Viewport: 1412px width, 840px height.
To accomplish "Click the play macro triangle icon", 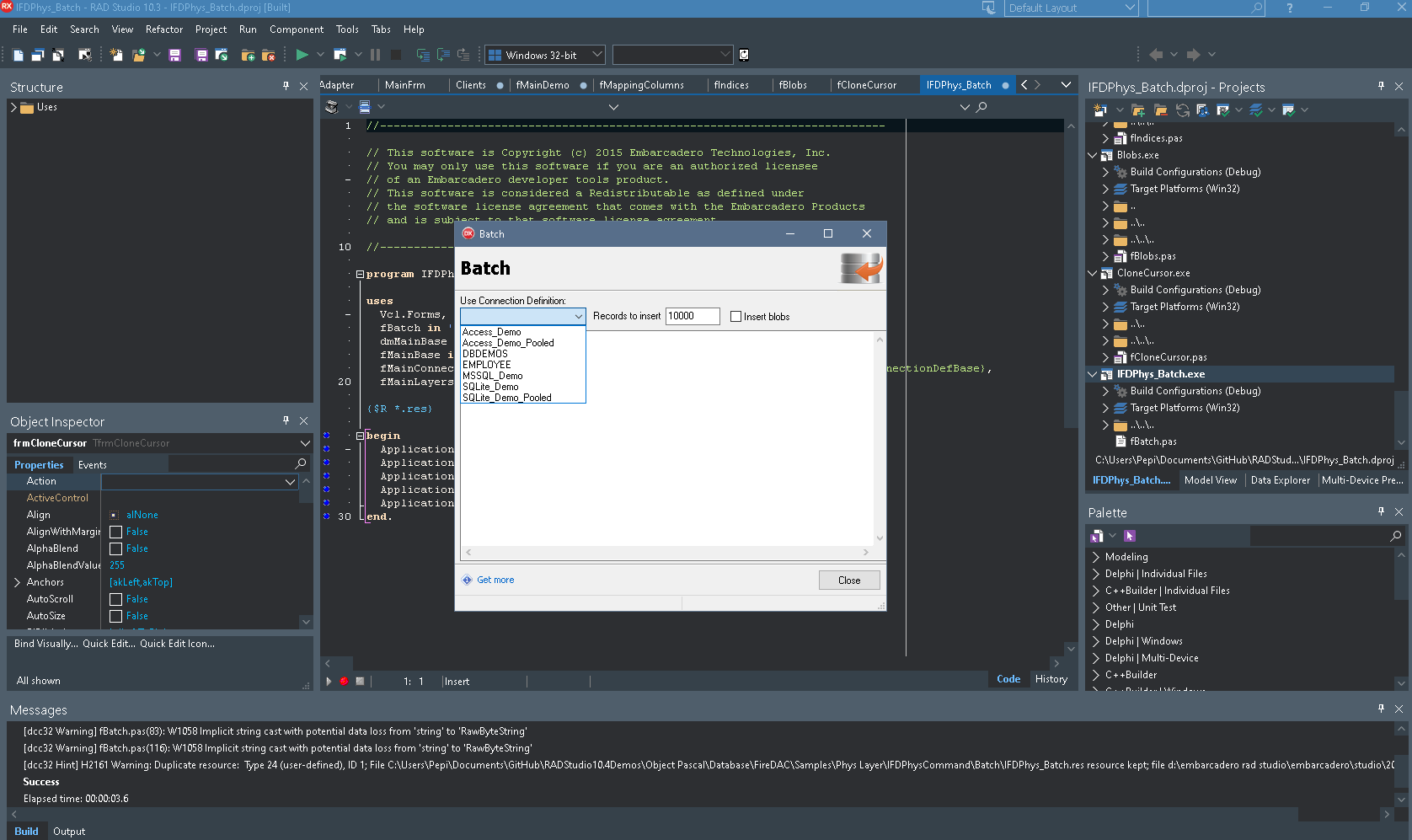I will 329,681.
